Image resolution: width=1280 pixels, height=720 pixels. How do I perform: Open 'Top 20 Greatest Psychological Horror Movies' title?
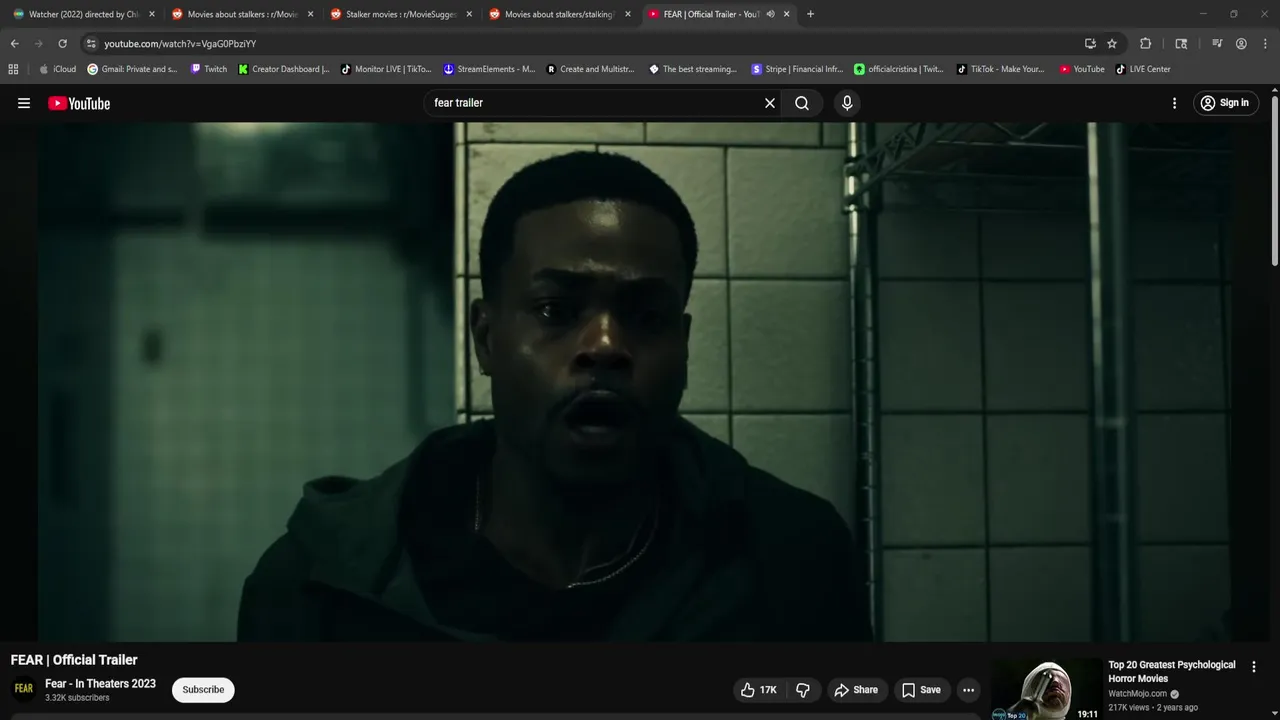(x=1172, y=671)
